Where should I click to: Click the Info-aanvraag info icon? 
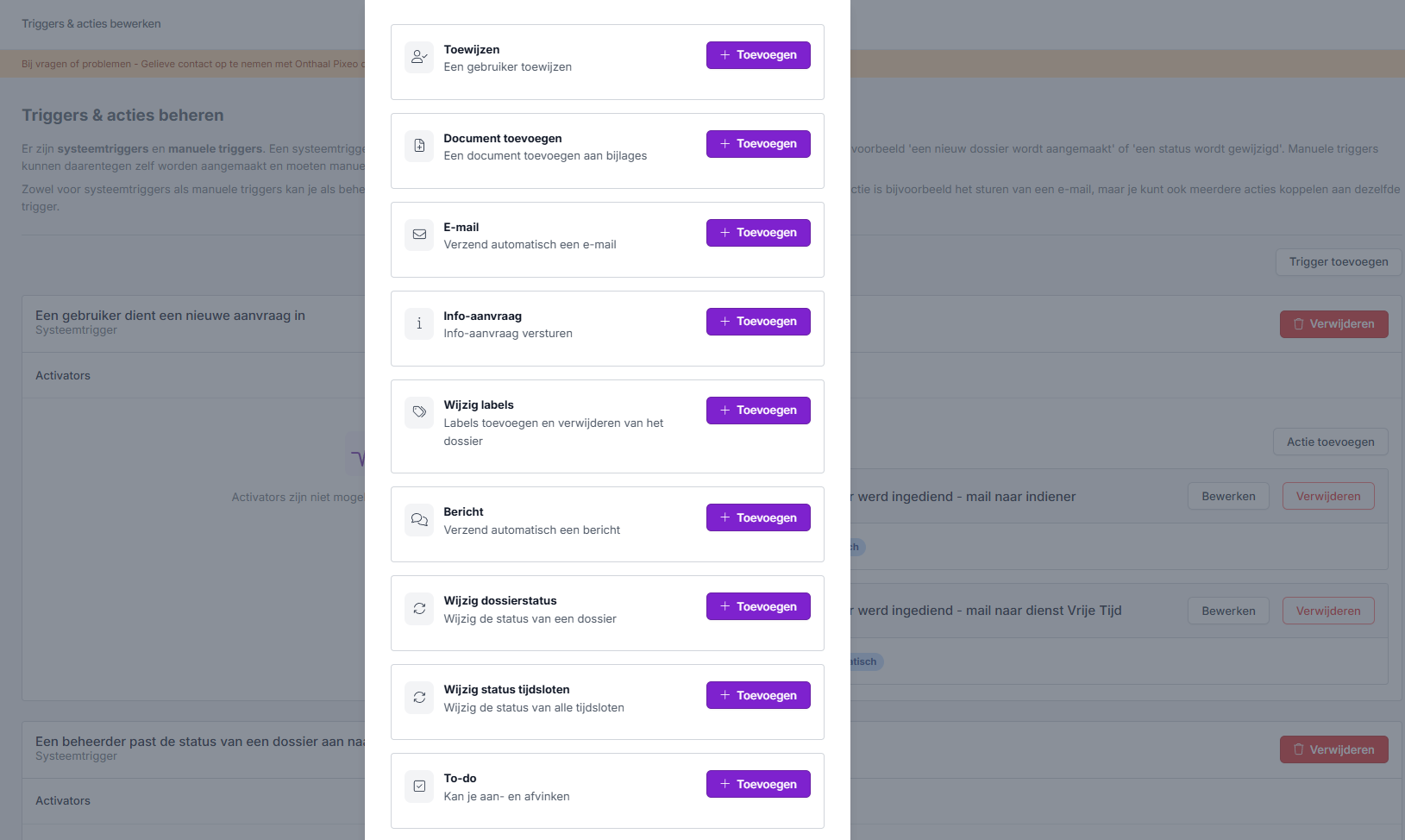(419, 323)
